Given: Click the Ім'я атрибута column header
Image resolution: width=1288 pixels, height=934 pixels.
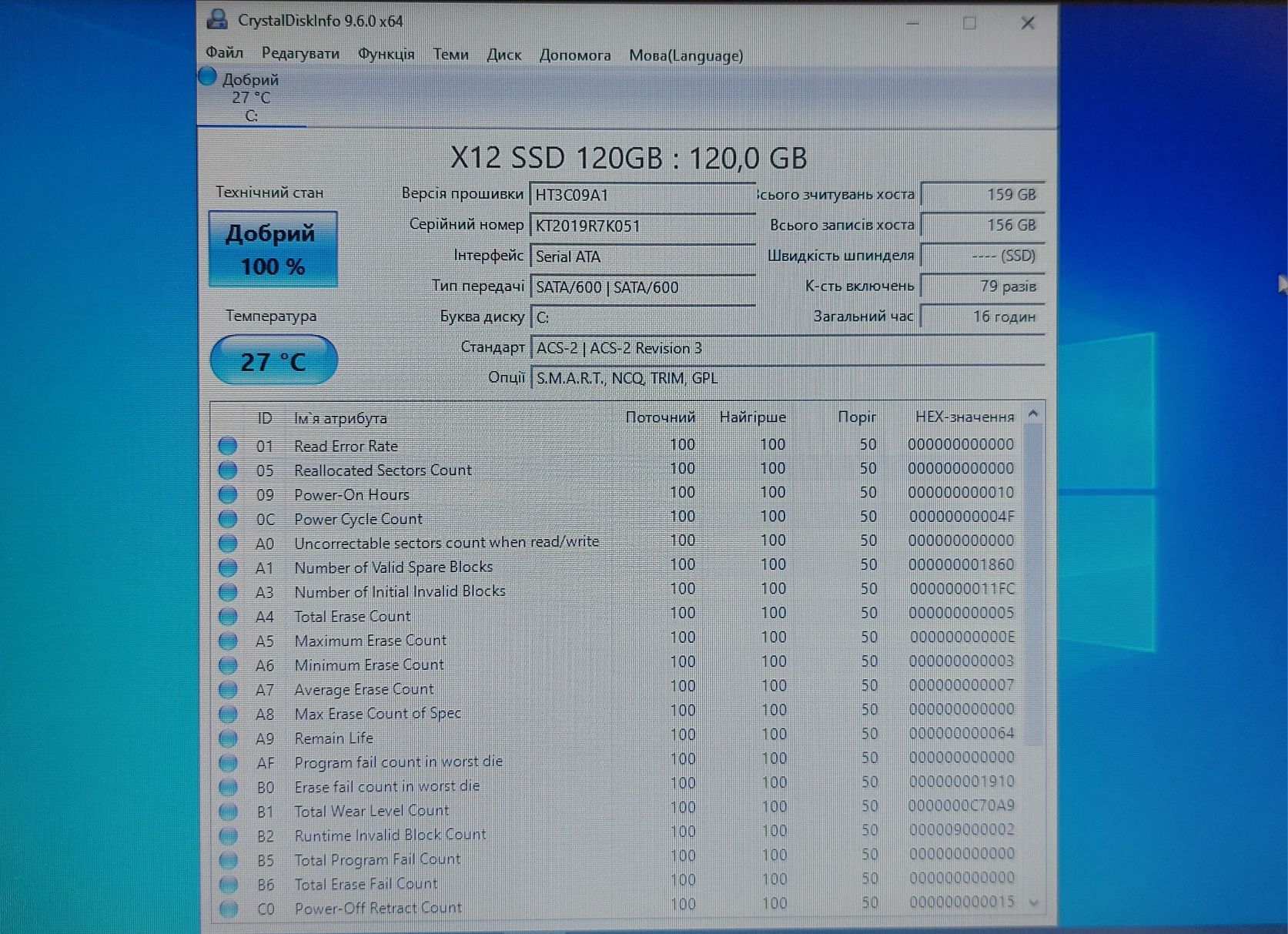Looking at the screenshot, I should click(x=340, y=418).
